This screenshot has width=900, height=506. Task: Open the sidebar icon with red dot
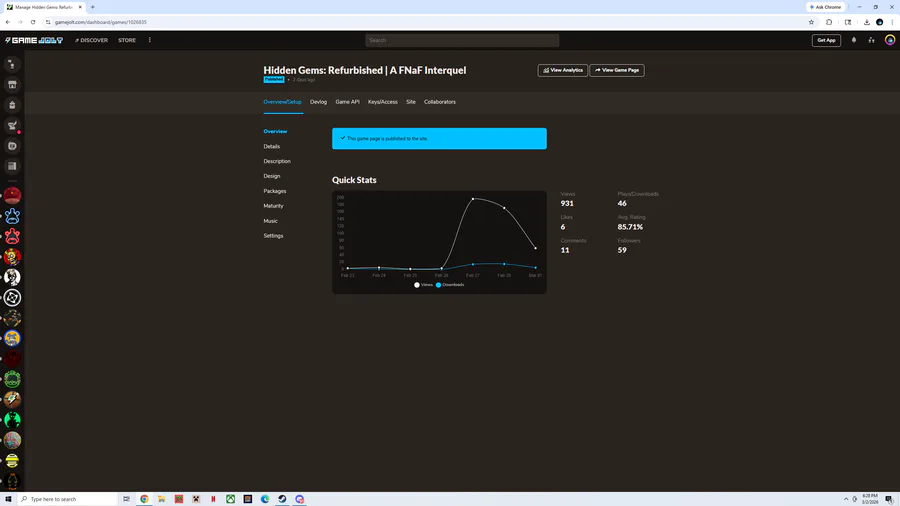pos(12,126)
